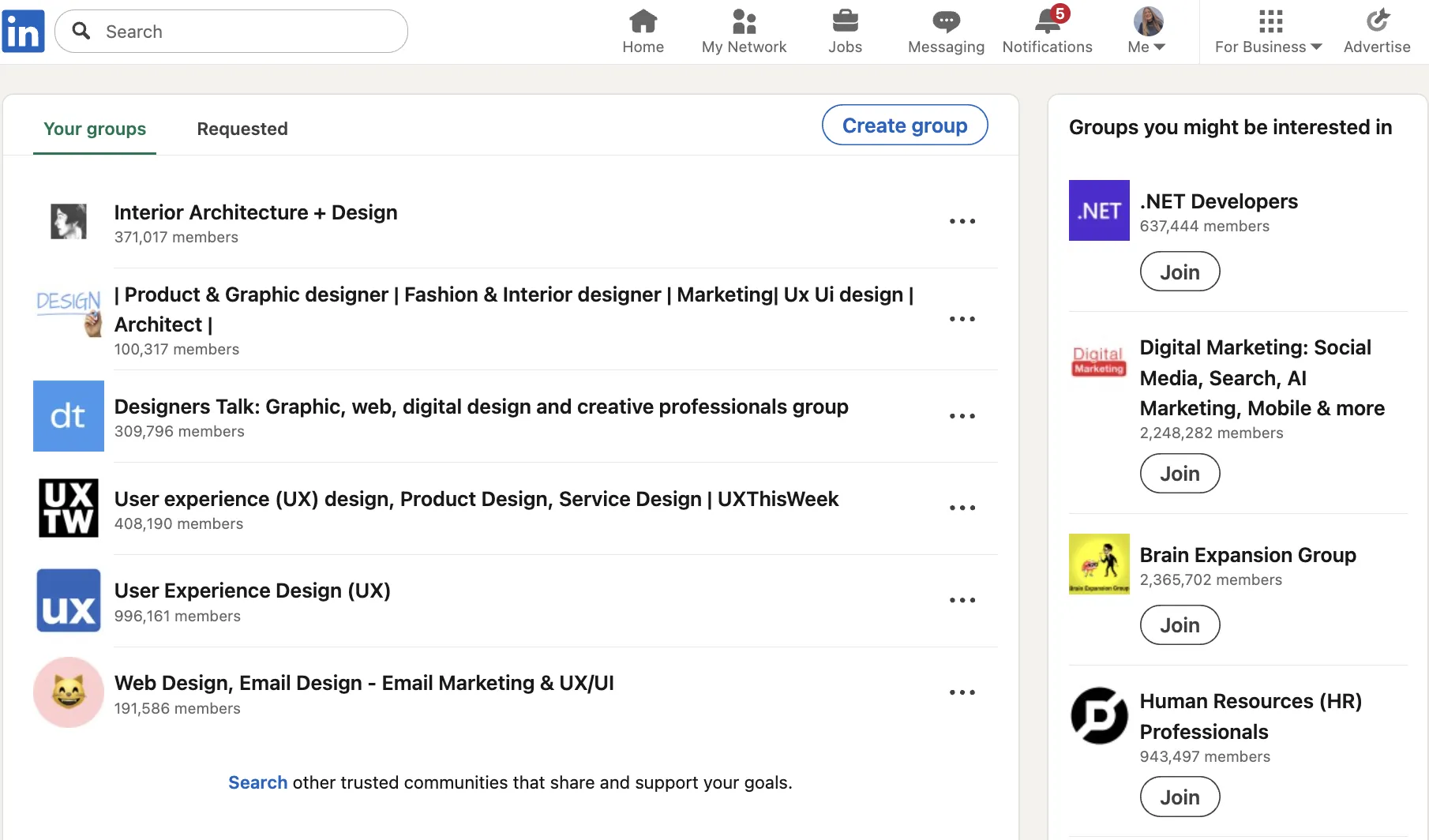Open the Designers Talk group logo thumbnail
The height and width of the screenshot is (840, 1429).
coord(68,416)
